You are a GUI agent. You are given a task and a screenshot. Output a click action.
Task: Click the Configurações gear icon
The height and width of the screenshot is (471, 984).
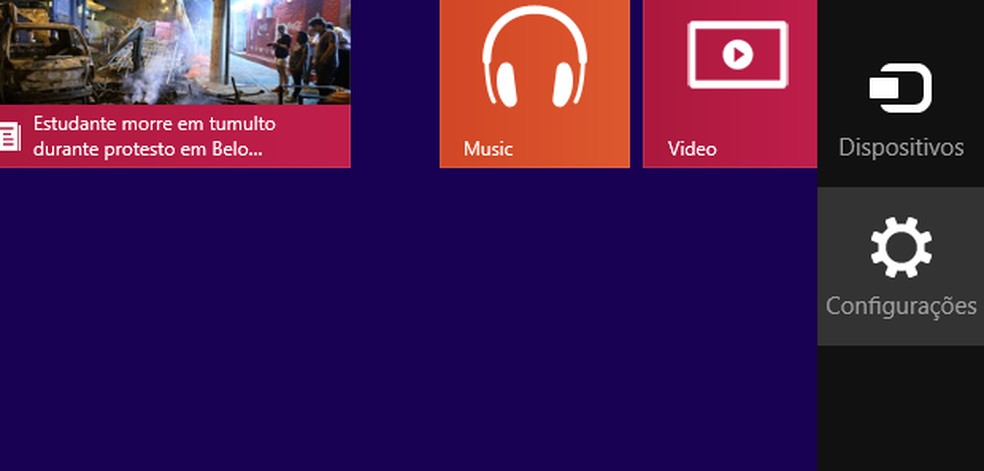tap(901, 247)
